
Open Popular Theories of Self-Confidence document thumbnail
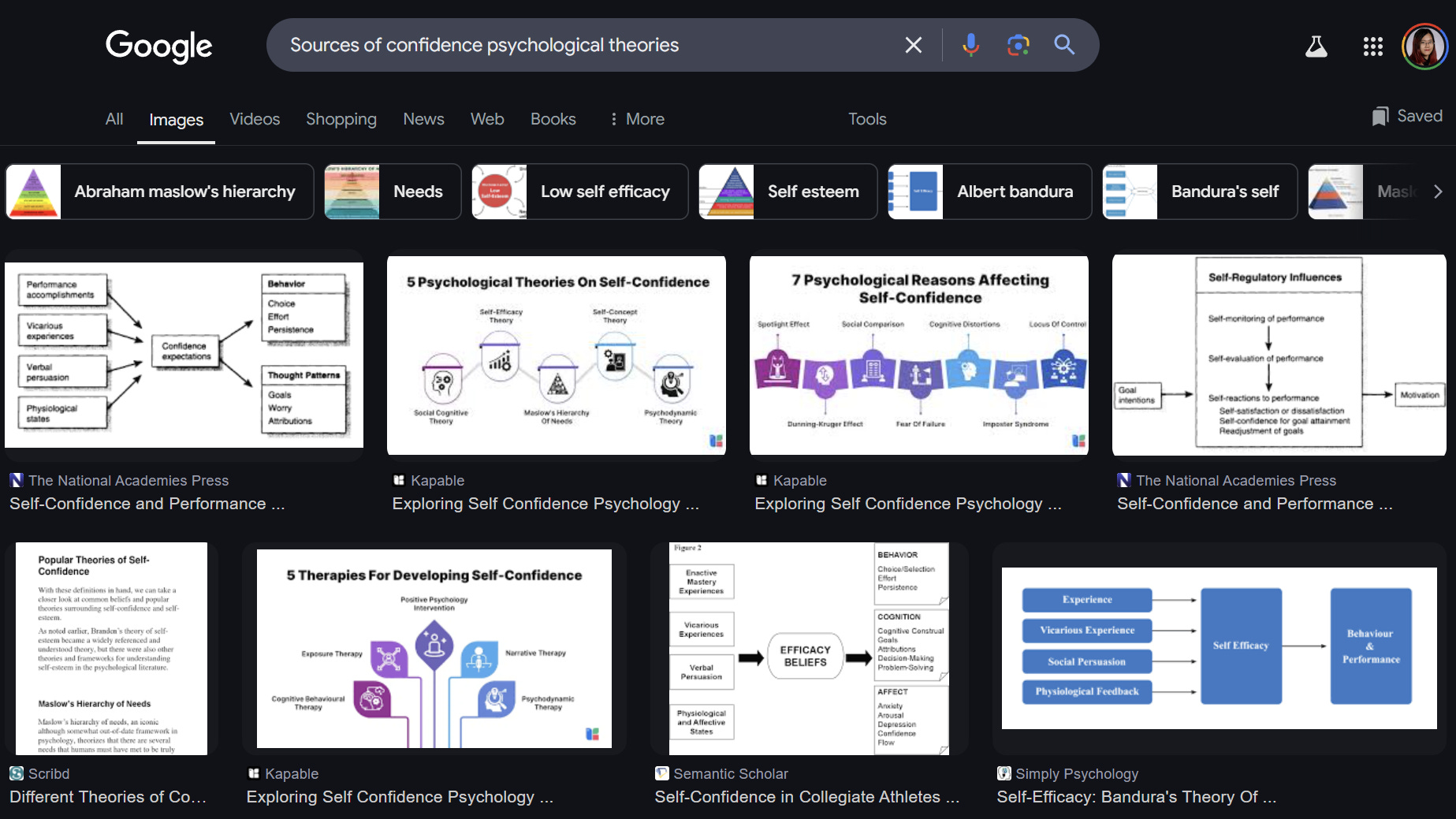(111, 649)
